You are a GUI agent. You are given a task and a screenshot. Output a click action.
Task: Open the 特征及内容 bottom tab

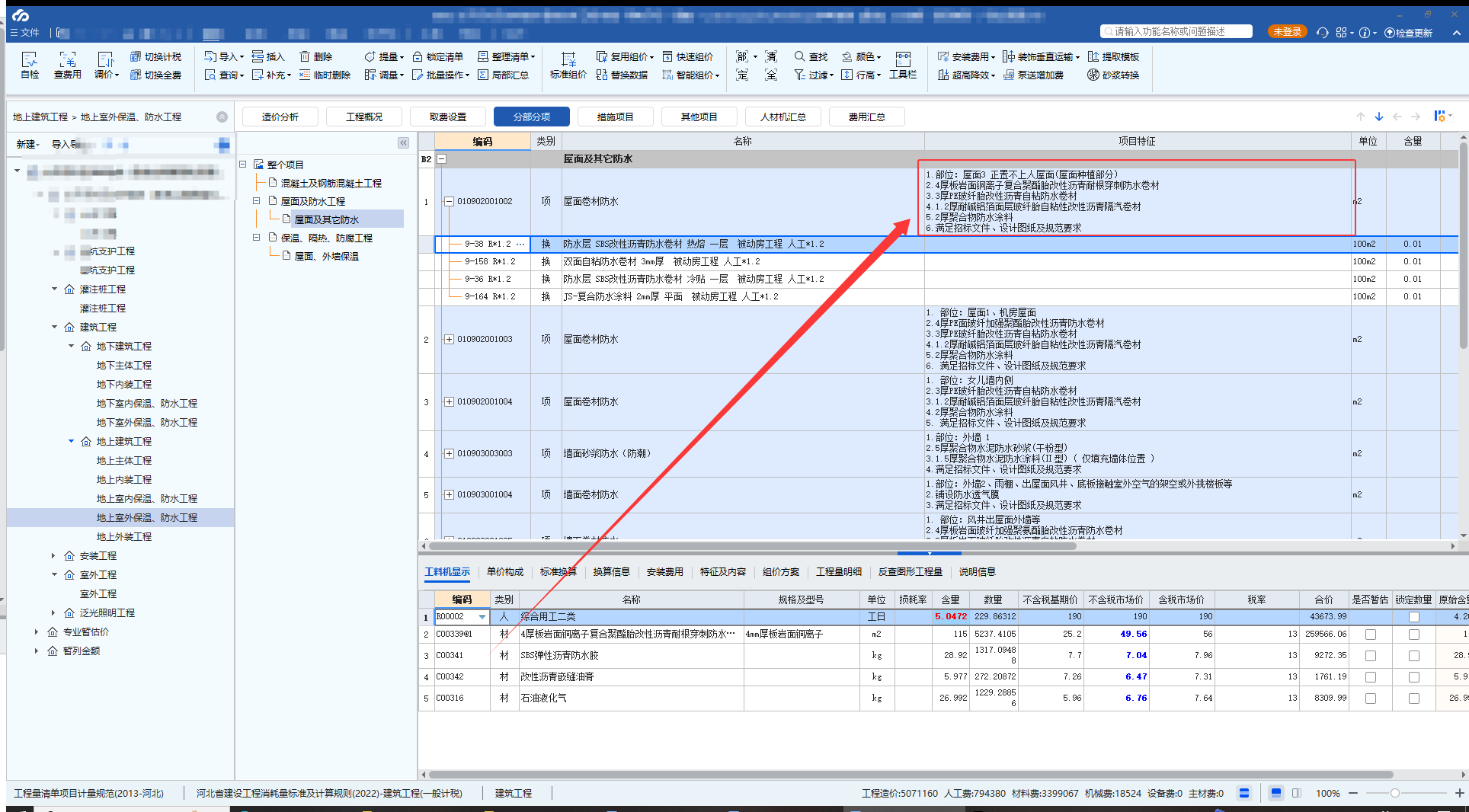[723, 571]
